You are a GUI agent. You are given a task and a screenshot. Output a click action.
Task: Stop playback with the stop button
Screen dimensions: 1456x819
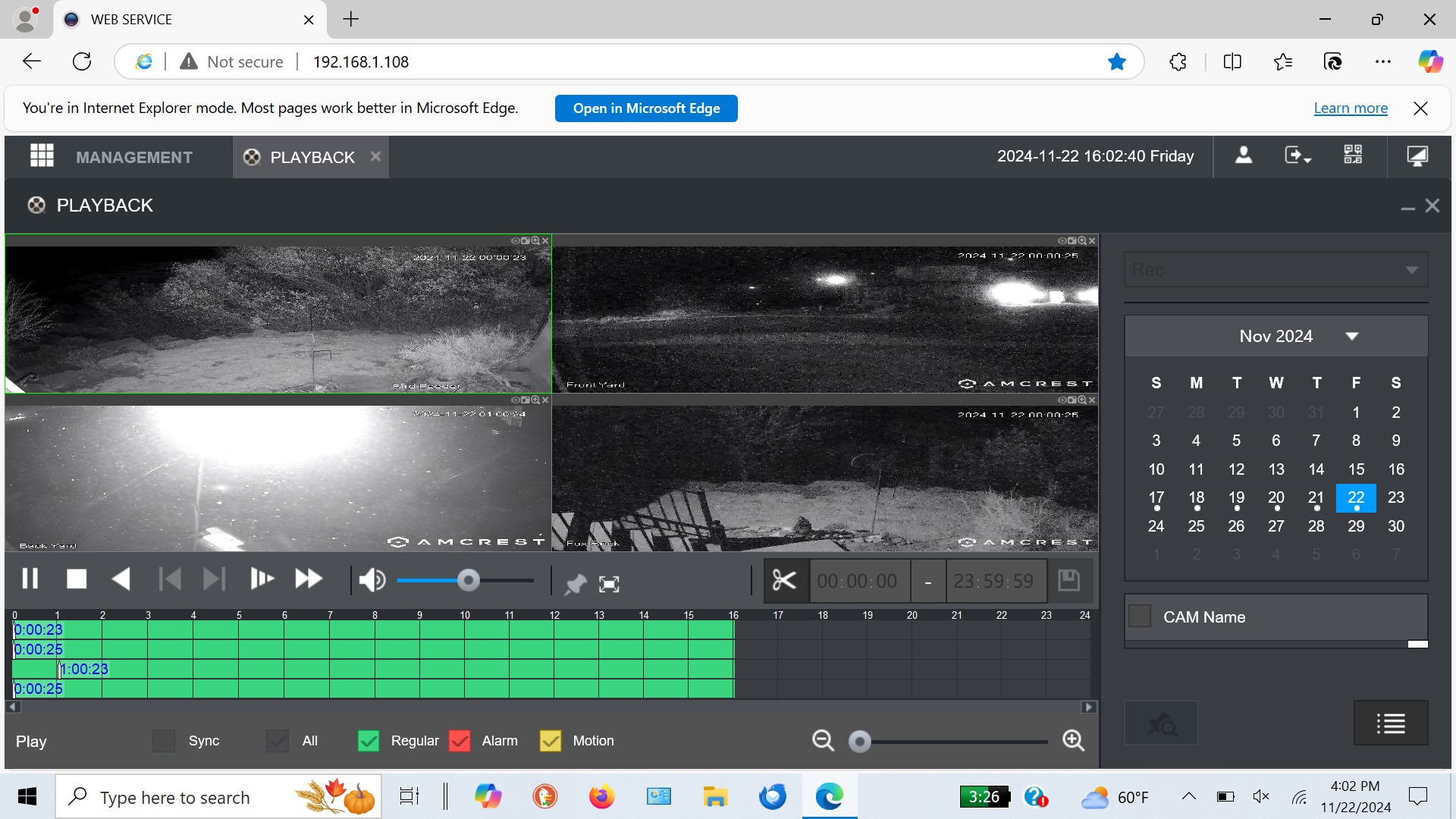click(x=77, y=580)
